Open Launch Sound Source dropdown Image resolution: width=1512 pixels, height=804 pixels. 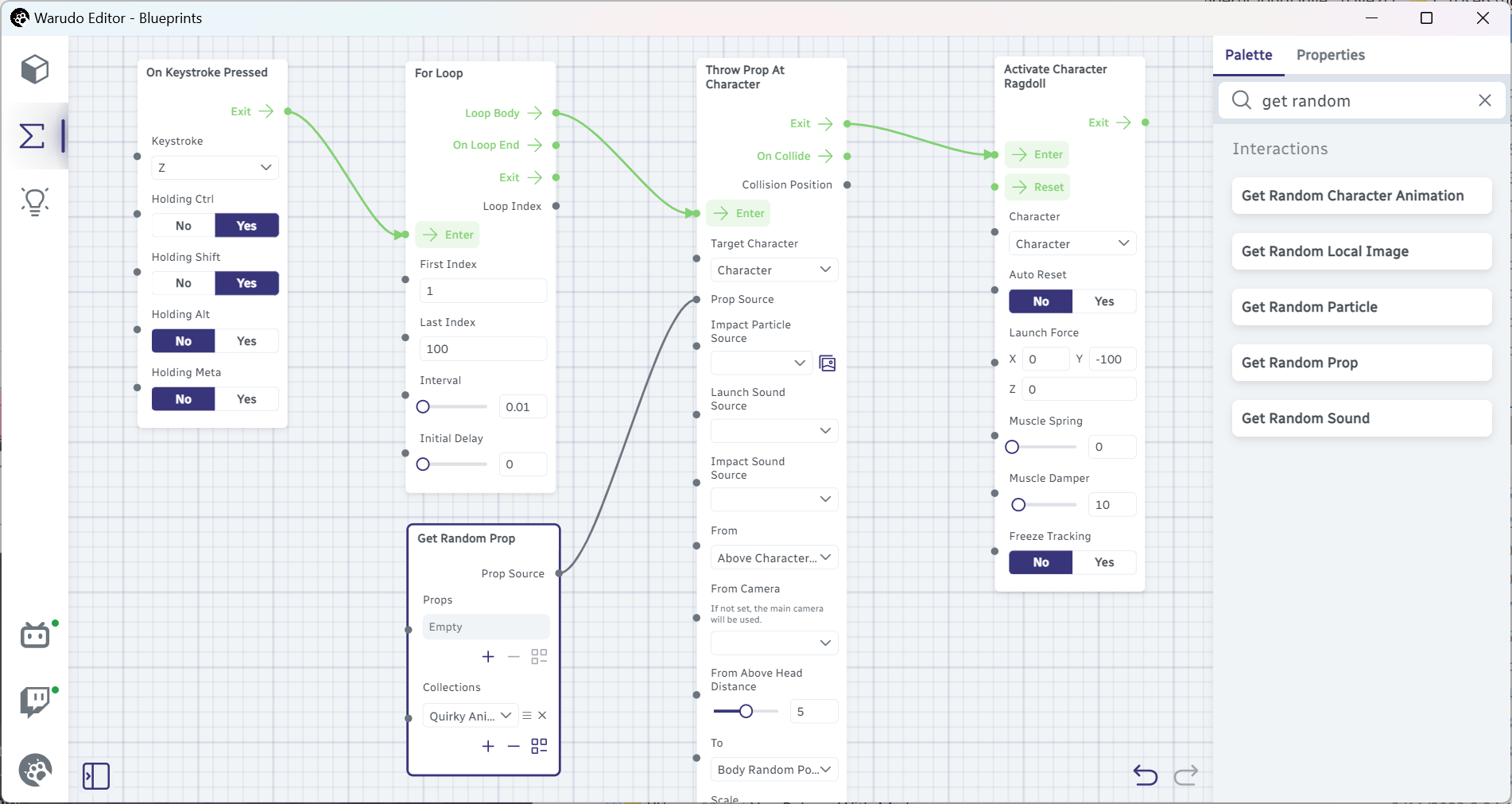(x=774, y=431)
